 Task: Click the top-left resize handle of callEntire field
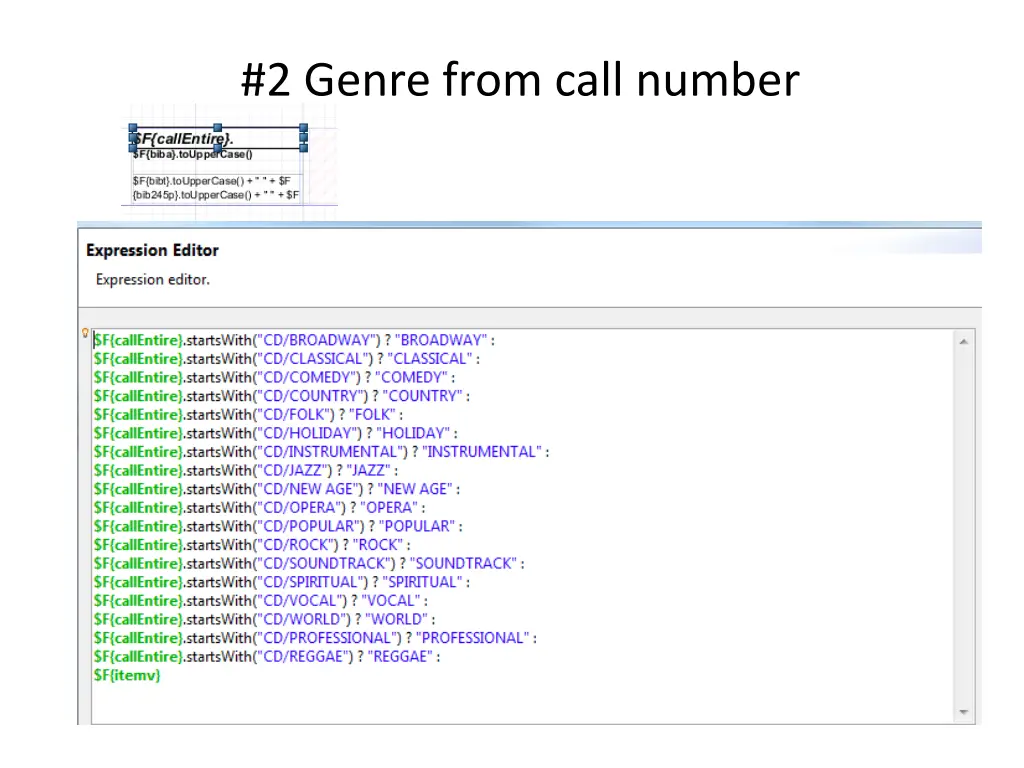pos(132,128)
